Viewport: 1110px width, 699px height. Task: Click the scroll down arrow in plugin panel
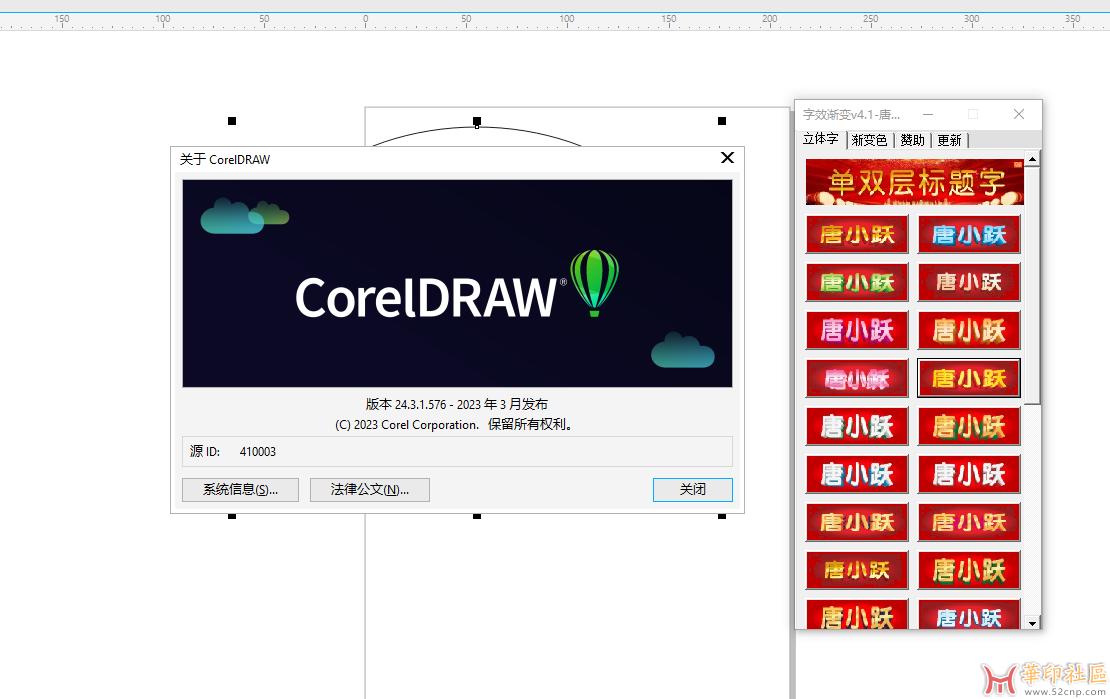(x=1033, y=623)
